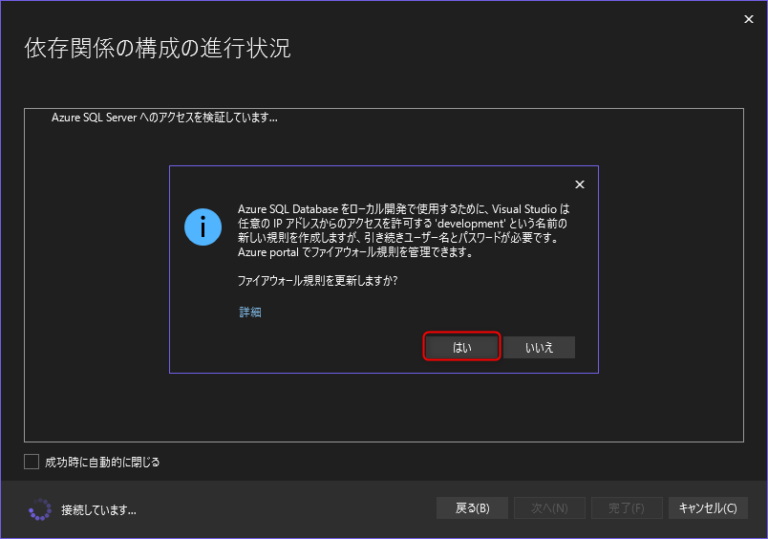
Task: Select the Azure SQL Server access verification log line
Action: [164, 118]
